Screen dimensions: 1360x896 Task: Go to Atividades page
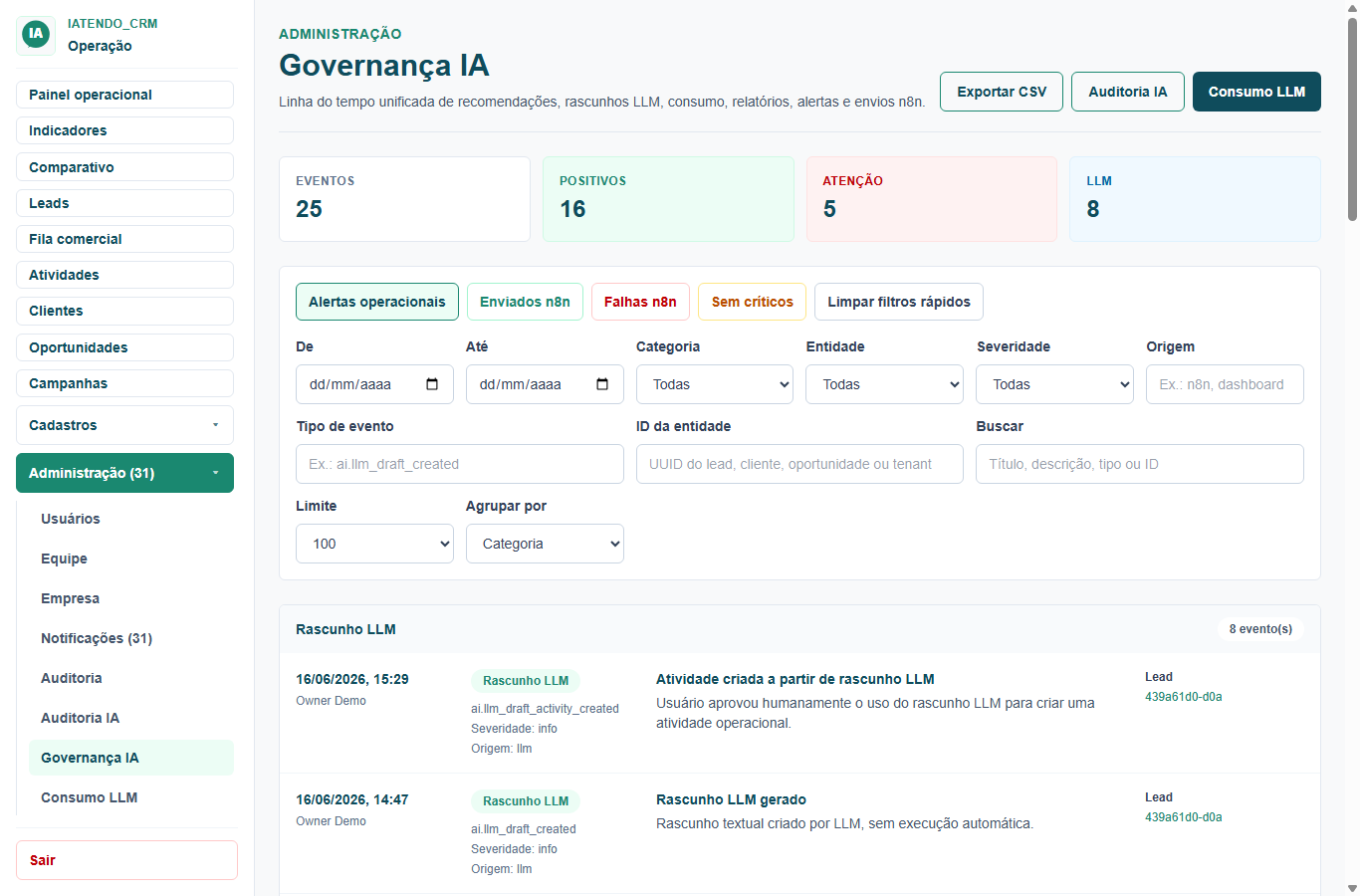[x=124, y=275]
